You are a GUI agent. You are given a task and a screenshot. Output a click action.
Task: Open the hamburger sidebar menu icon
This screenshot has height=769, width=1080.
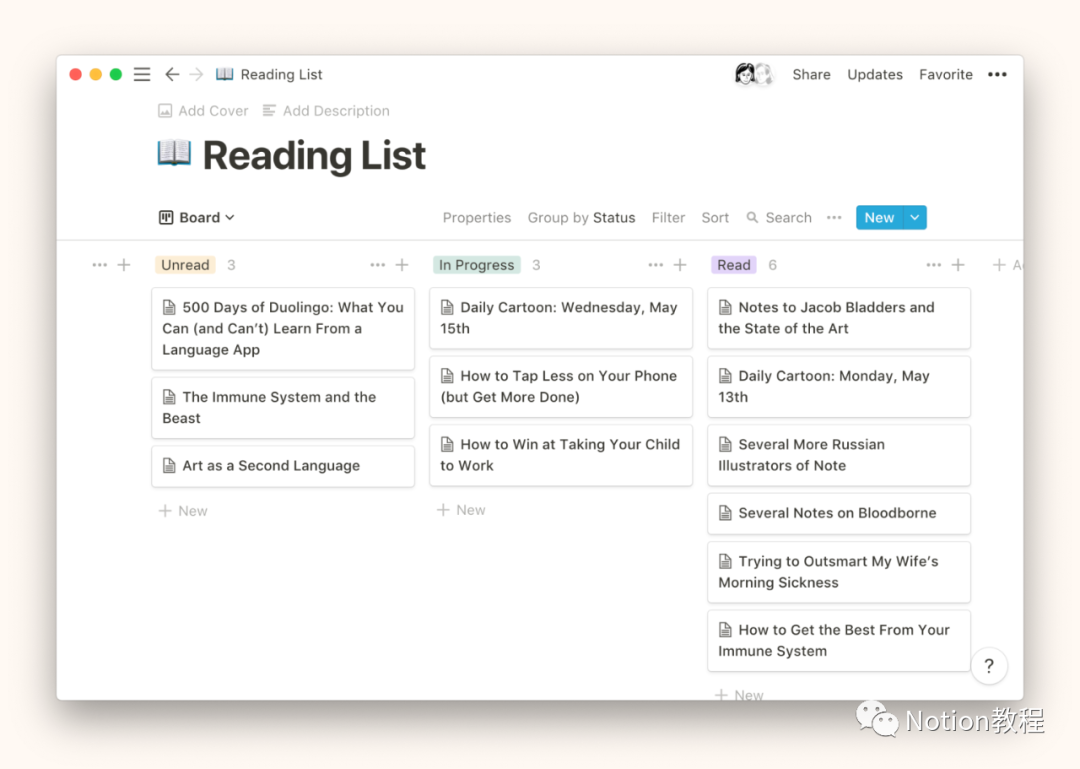coord(142,75)
